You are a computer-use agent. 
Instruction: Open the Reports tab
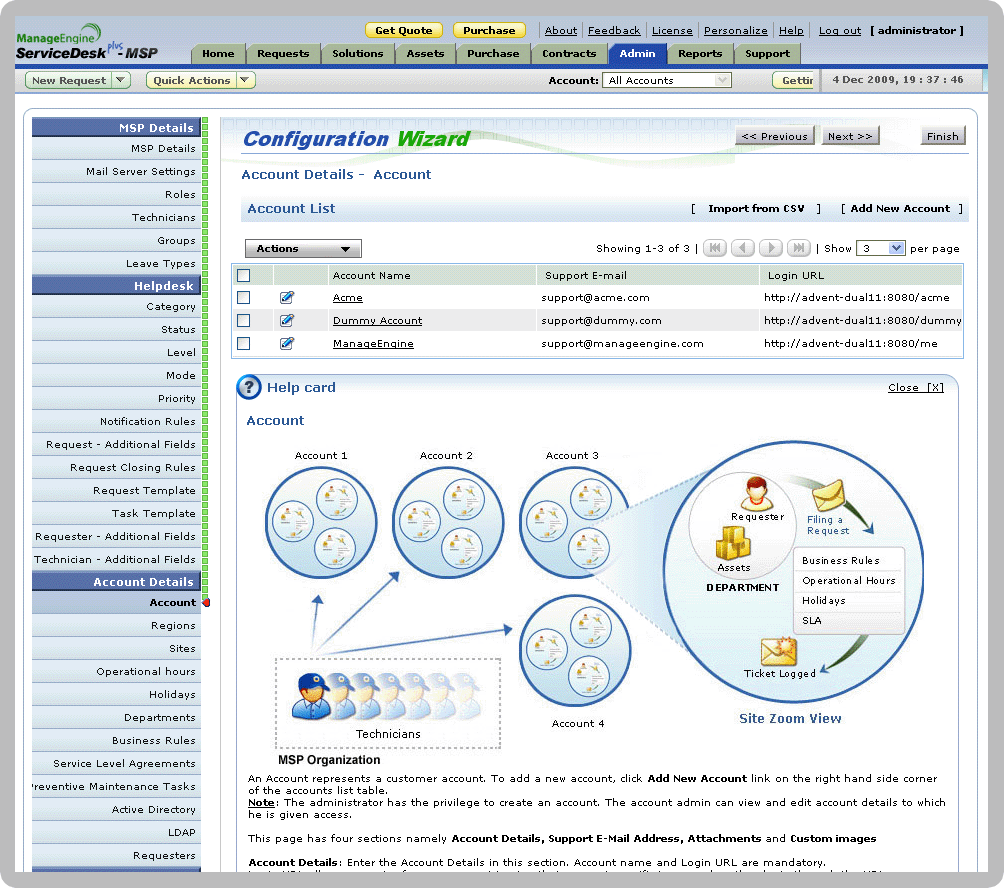coord(700,54)
